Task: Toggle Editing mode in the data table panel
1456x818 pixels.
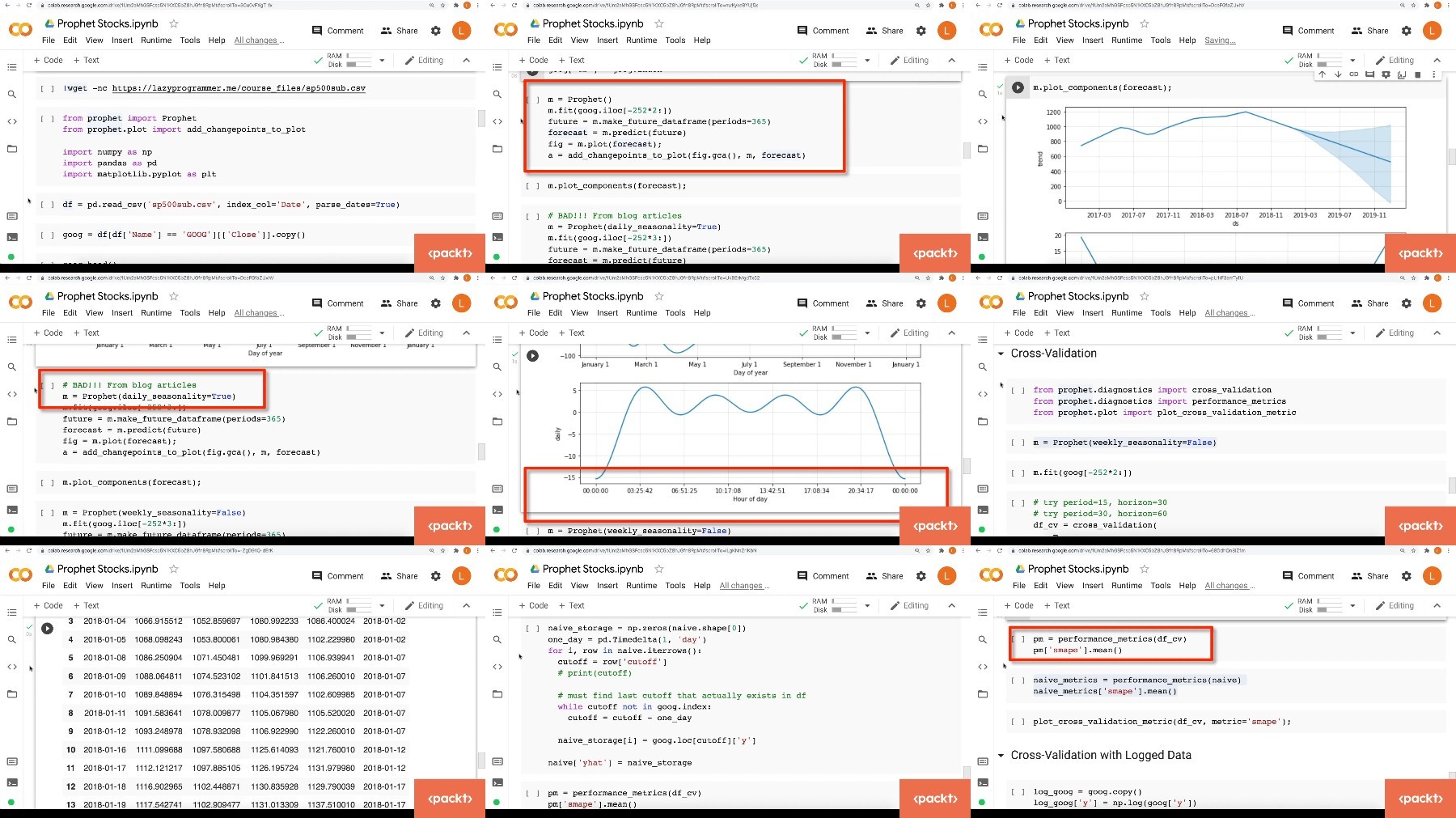Action: point(425,605)
